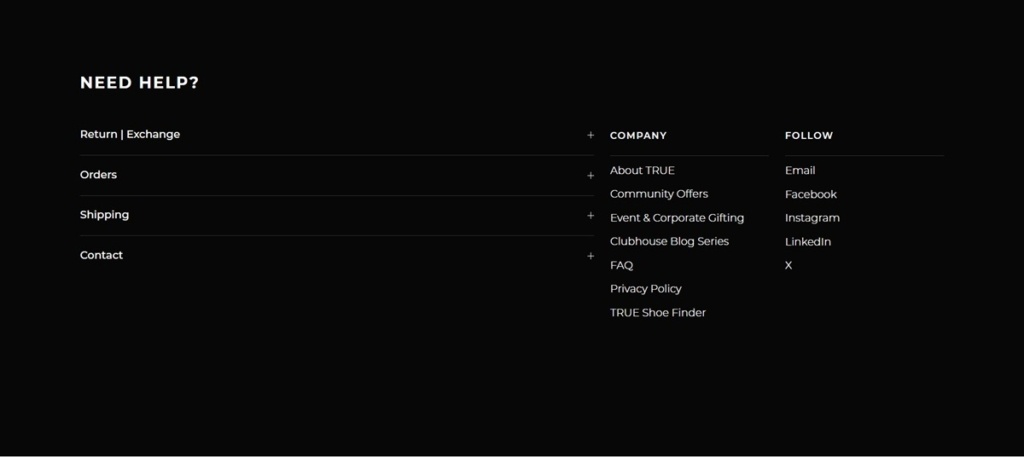Click the plus icon beside Contact
The width and height of the screenshot is (1024, 457).
[x=590, y=256]
